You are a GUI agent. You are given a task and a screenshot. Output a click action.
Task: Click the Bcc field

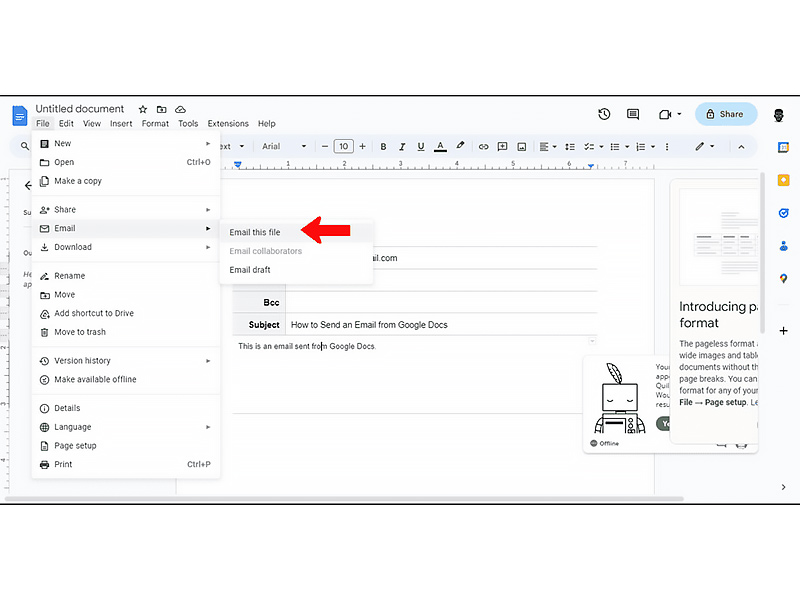tap(441, 303)
